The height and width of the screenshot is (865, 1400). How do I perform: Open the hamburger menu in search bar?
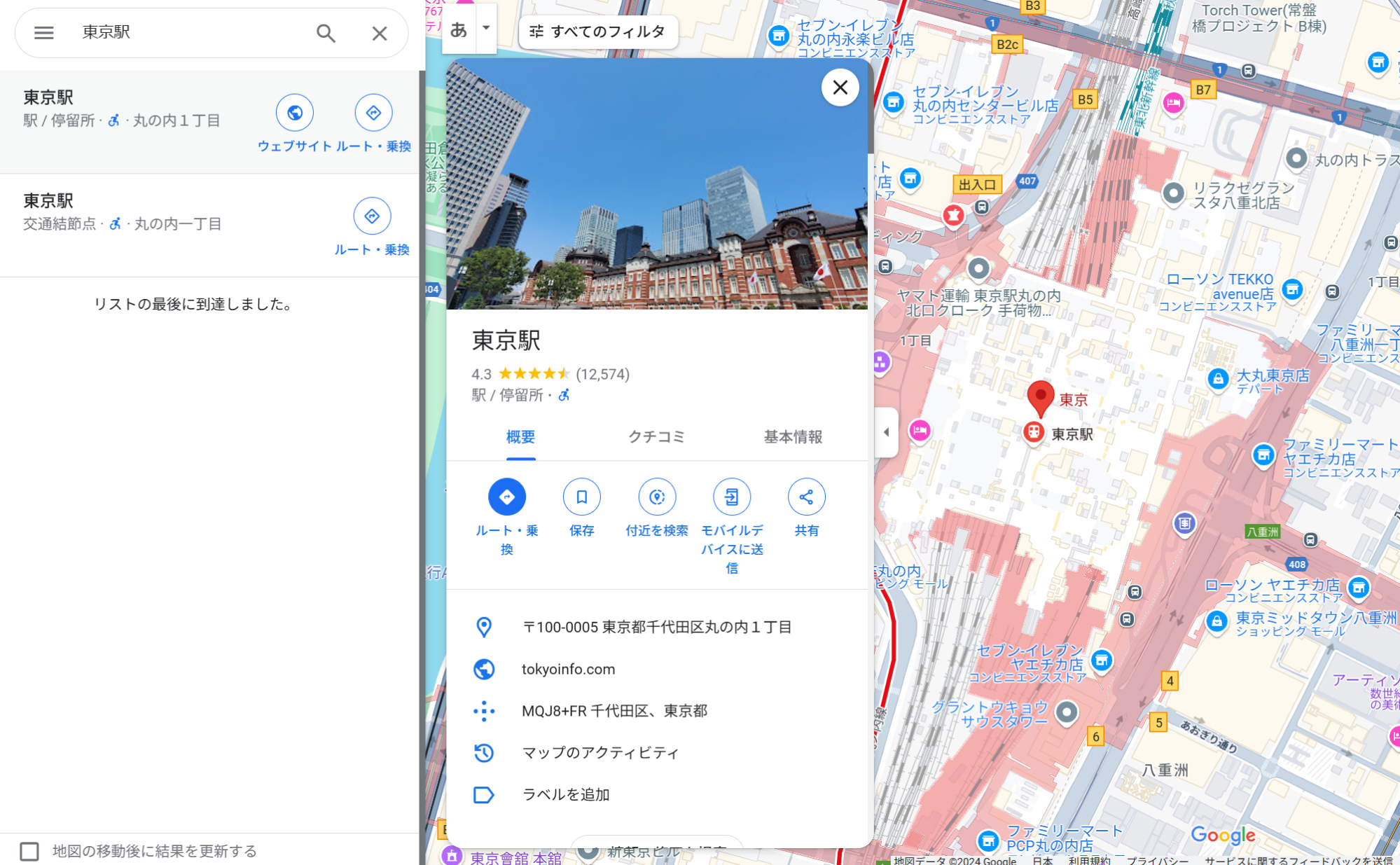43,33
